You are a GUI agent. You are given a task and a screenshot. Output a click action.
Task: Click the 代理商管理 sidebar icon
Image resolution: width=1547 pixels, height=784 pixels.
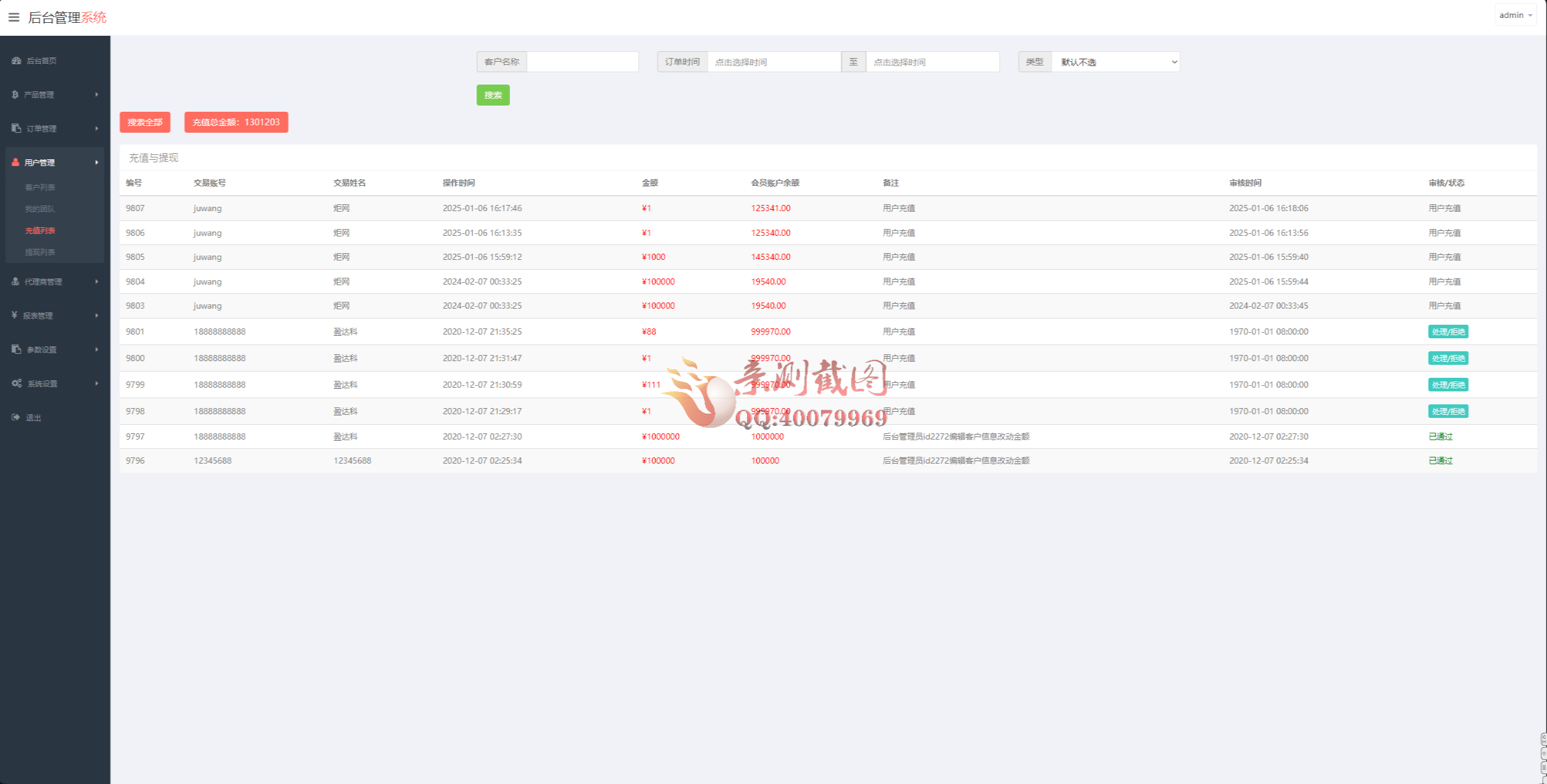(x=15, y=281)
